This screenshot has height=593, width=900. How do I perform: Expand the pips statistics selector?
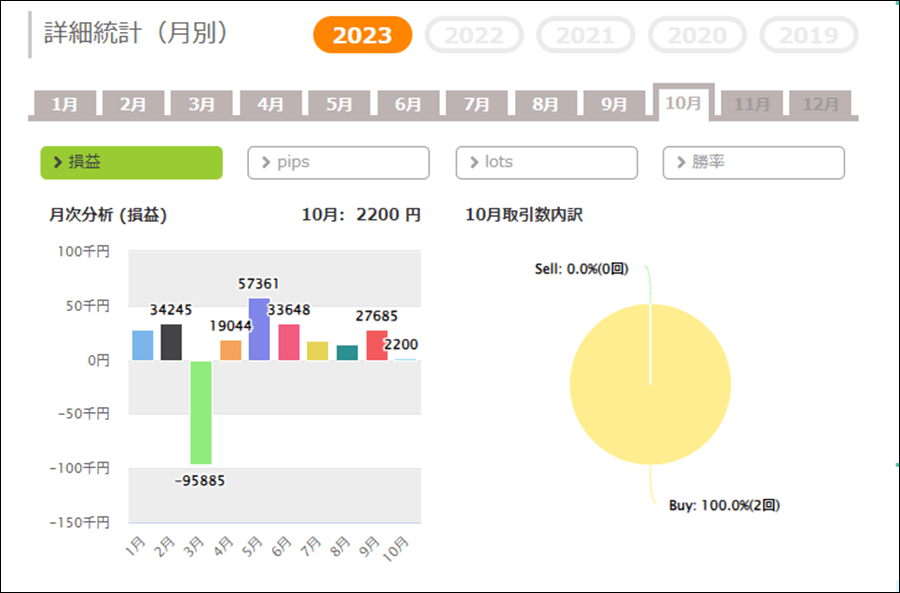tap(338, 162)
